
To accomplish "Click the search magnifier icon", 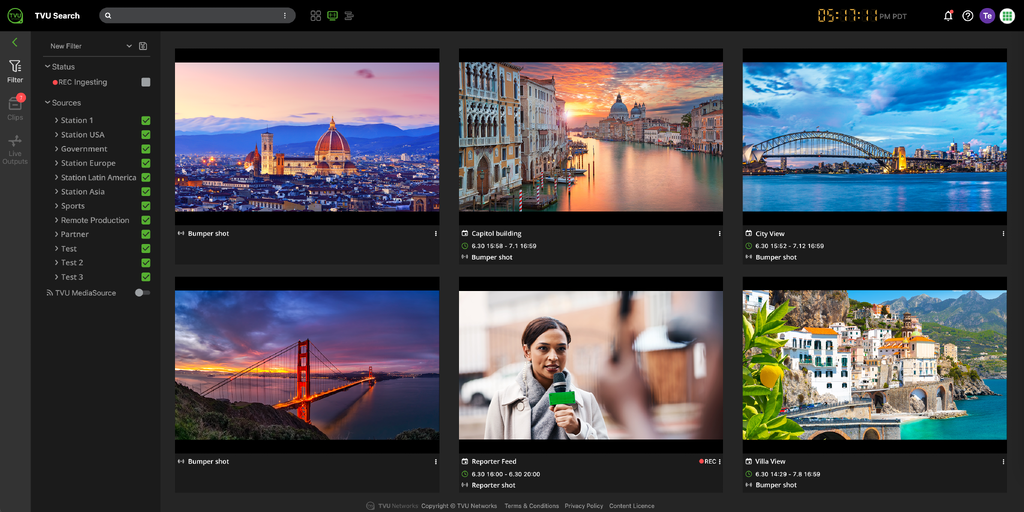I will point(108,16).
